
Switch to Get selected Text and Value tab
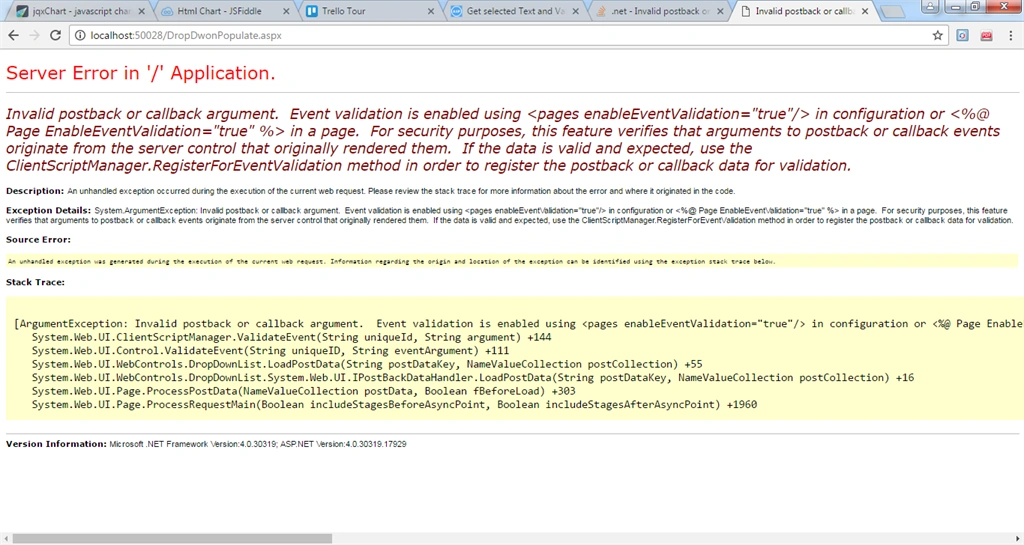[x=509, y=11]
